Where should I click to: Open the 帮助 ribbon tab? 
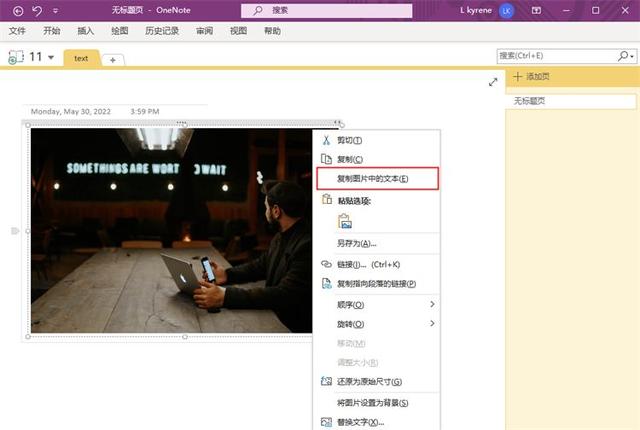[272, 31]
